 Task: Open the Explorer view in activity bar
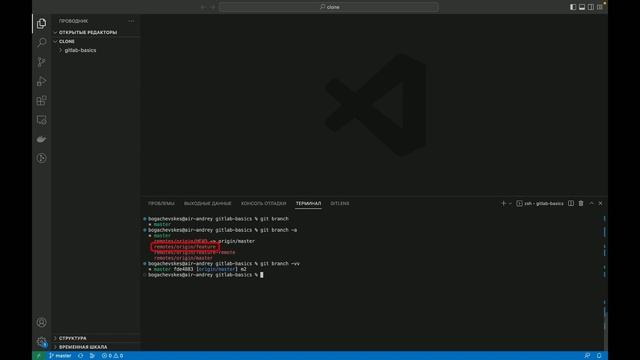[x=41, y=24]
